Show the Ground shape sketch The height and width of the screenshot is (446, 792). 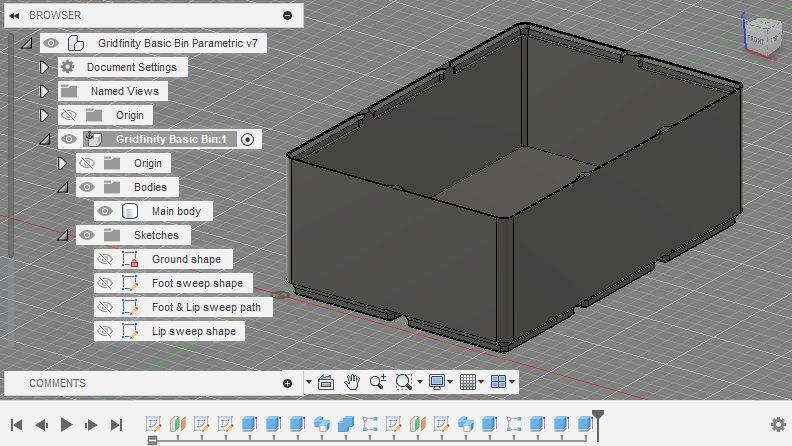pyautogui.click(x=105, y=259)
